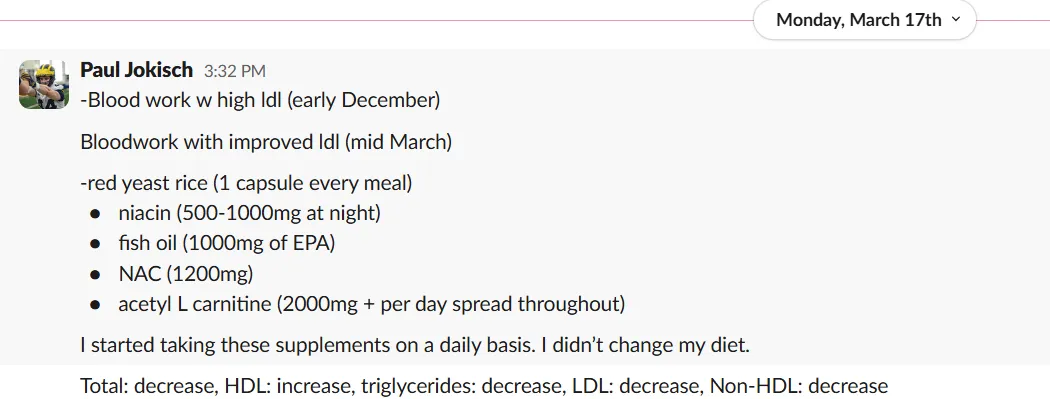This screenshot has width=1050, height=399.
Task: Select the NAC (1200mg) list item
Action: (x=186, y=274)
